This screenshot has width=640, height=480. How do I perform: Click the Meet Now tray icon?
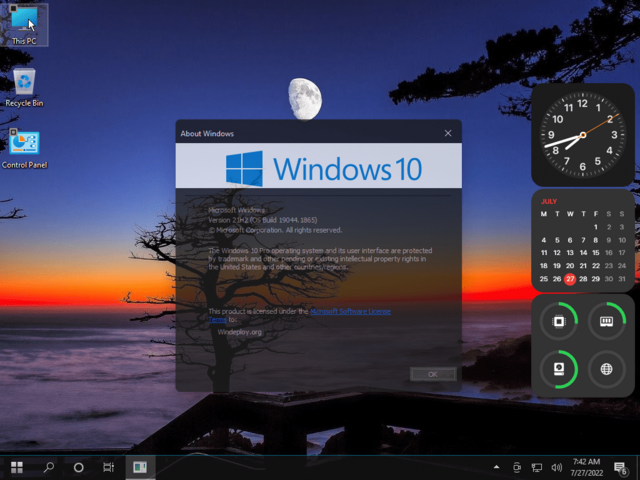[517, 467]
